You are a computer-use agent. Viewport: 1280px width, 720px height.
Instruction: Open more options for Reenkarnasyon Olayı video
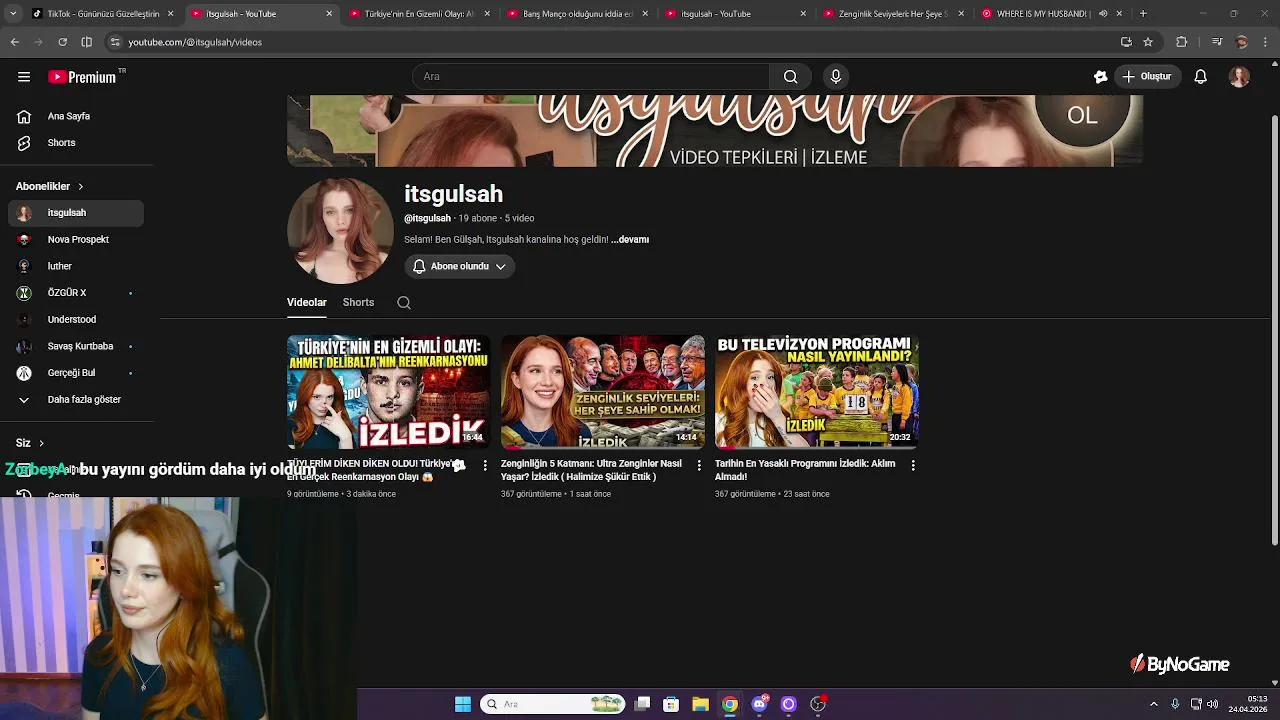485,465
